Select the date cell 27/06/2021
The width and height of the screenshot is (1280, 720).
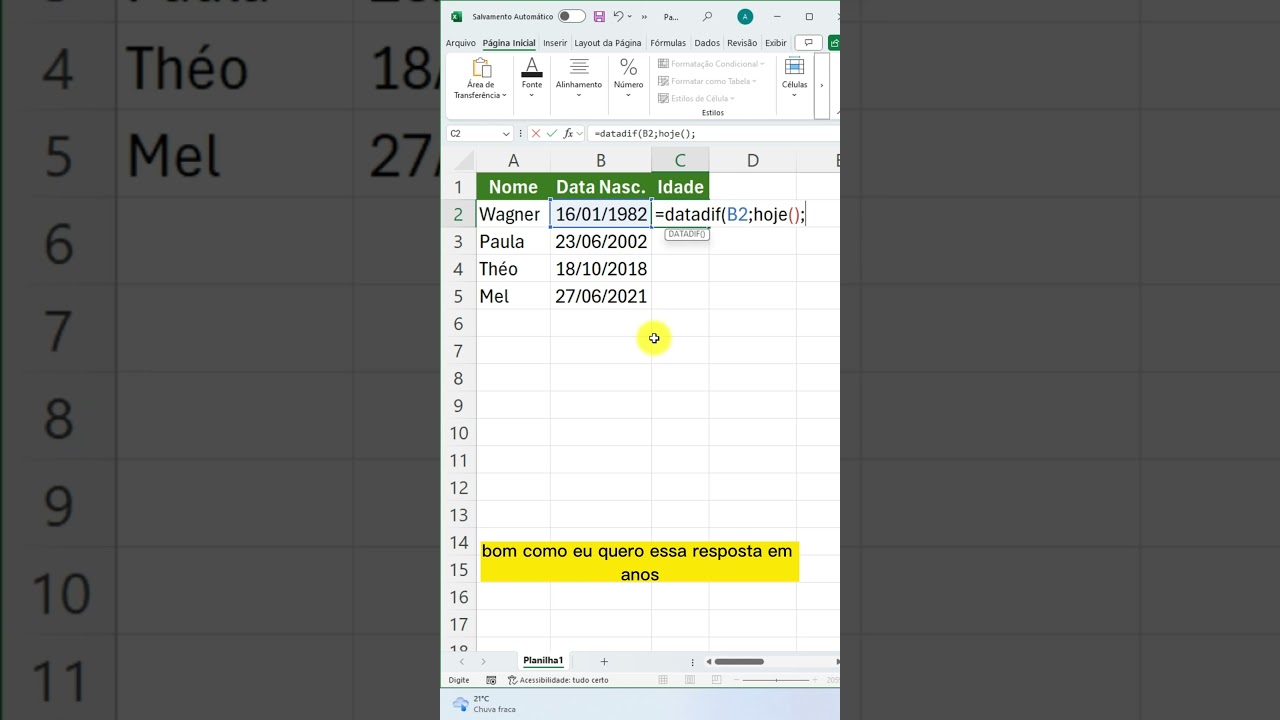(x=601, y=296)
